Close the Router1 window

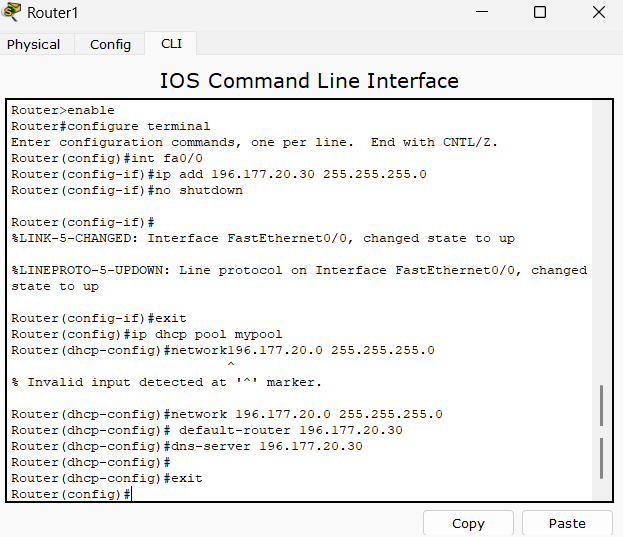(x=598, y=13)
